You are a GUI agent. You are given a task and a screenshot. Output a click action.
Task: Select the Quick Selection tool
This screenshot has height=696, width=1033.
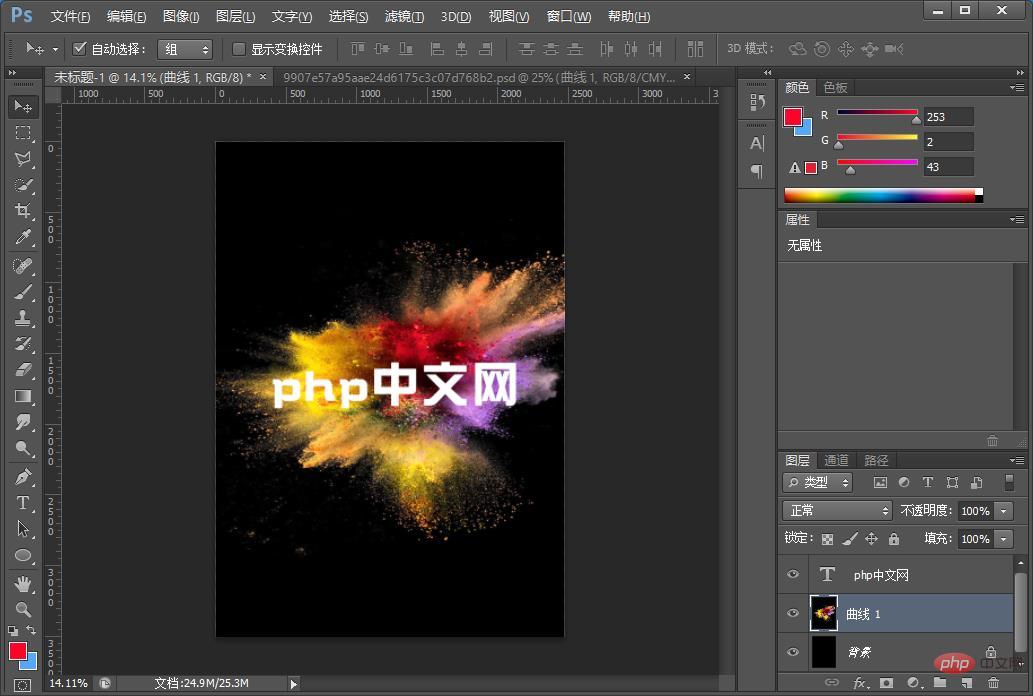pyautogui.click(x=23, y=185)
